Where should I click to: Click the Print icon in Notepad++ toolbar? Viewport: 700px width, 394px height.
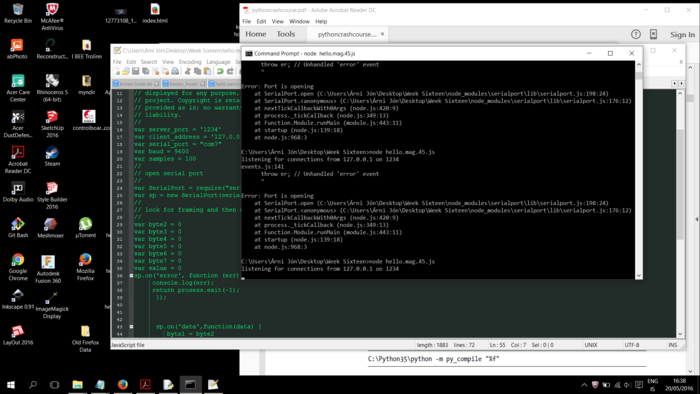(175, 71)
